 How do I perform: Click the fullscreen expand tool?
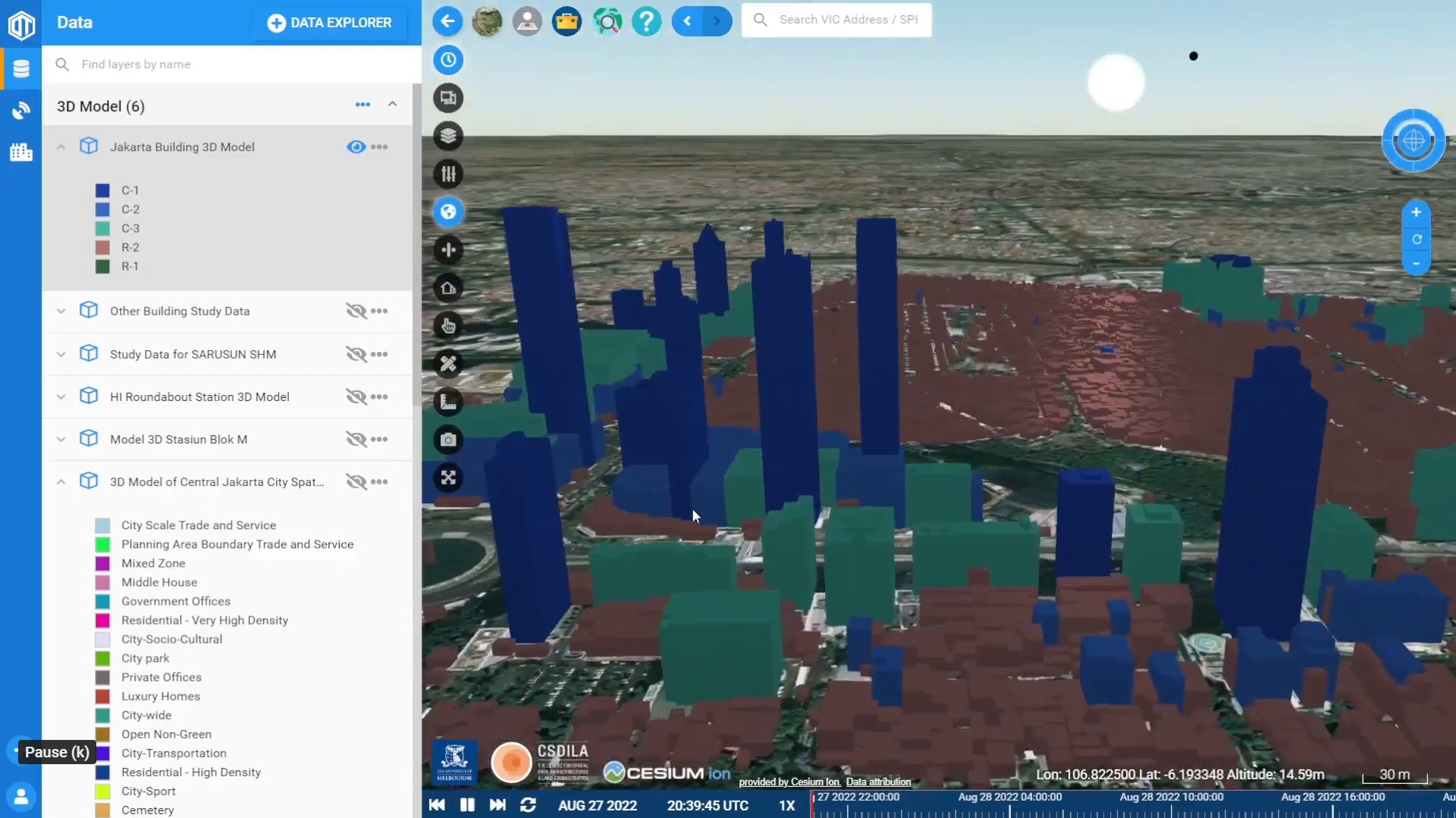(x=448, y=478)
